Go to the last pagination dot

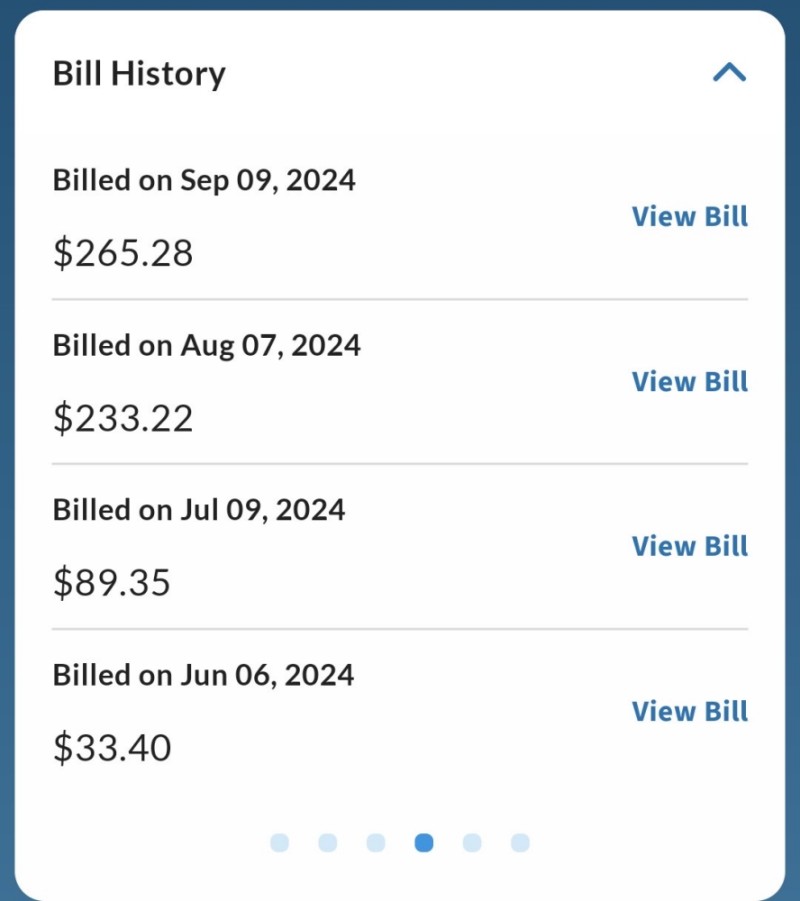[x=520, y=843]
